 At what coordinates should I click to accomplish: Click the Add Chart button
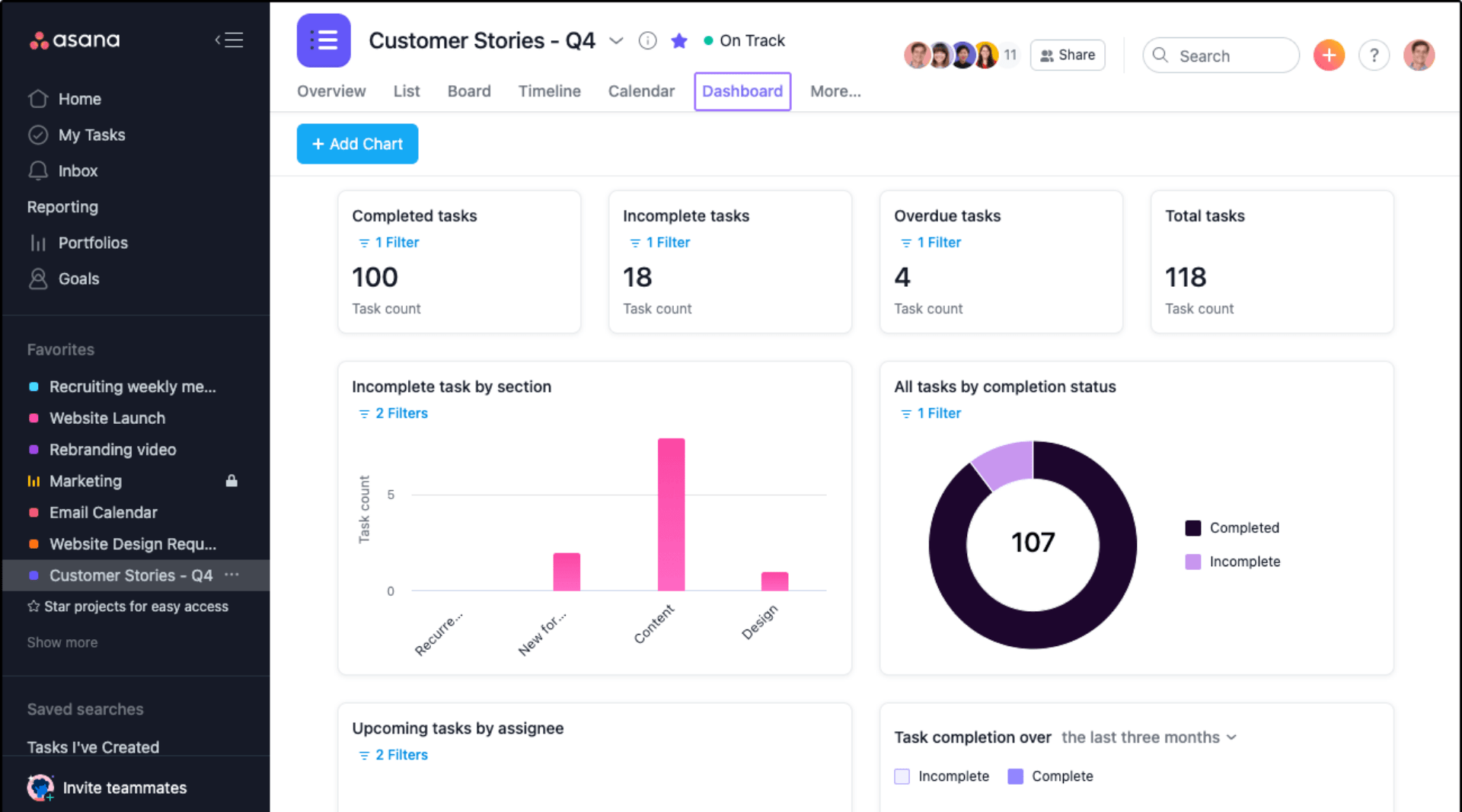[x=357, y=144]
